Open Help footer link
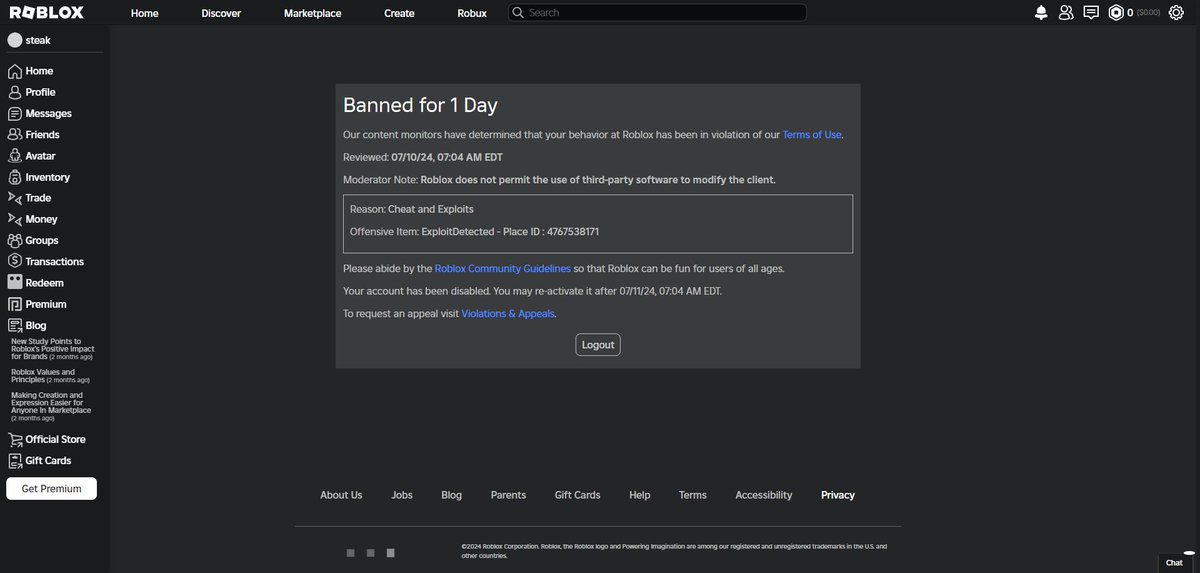The height and width of the screenshot is (573, 1200). (x=640, y=495)
